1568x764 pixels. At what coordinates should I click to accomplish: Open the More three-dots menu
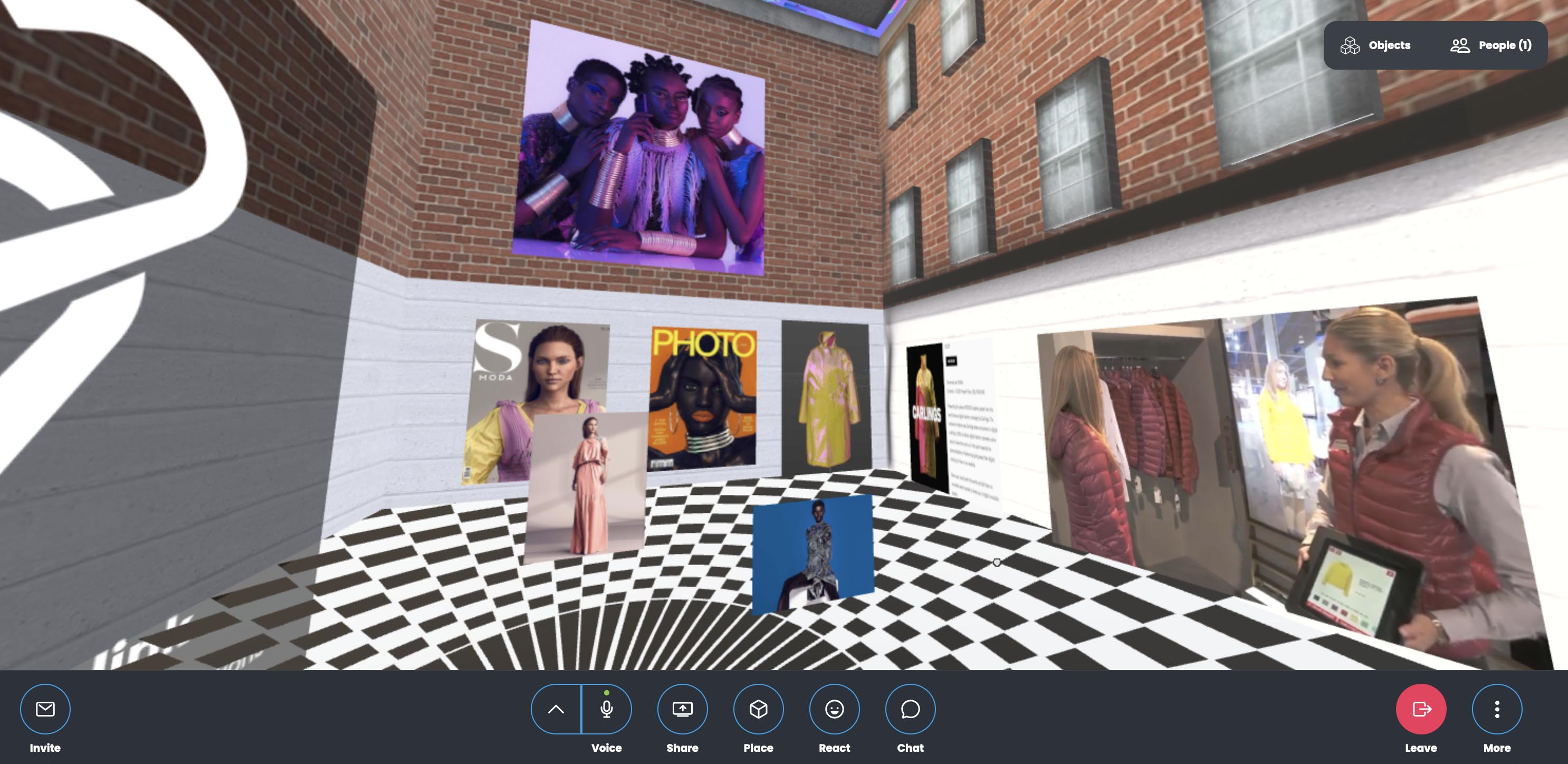tap(1497, 709)
